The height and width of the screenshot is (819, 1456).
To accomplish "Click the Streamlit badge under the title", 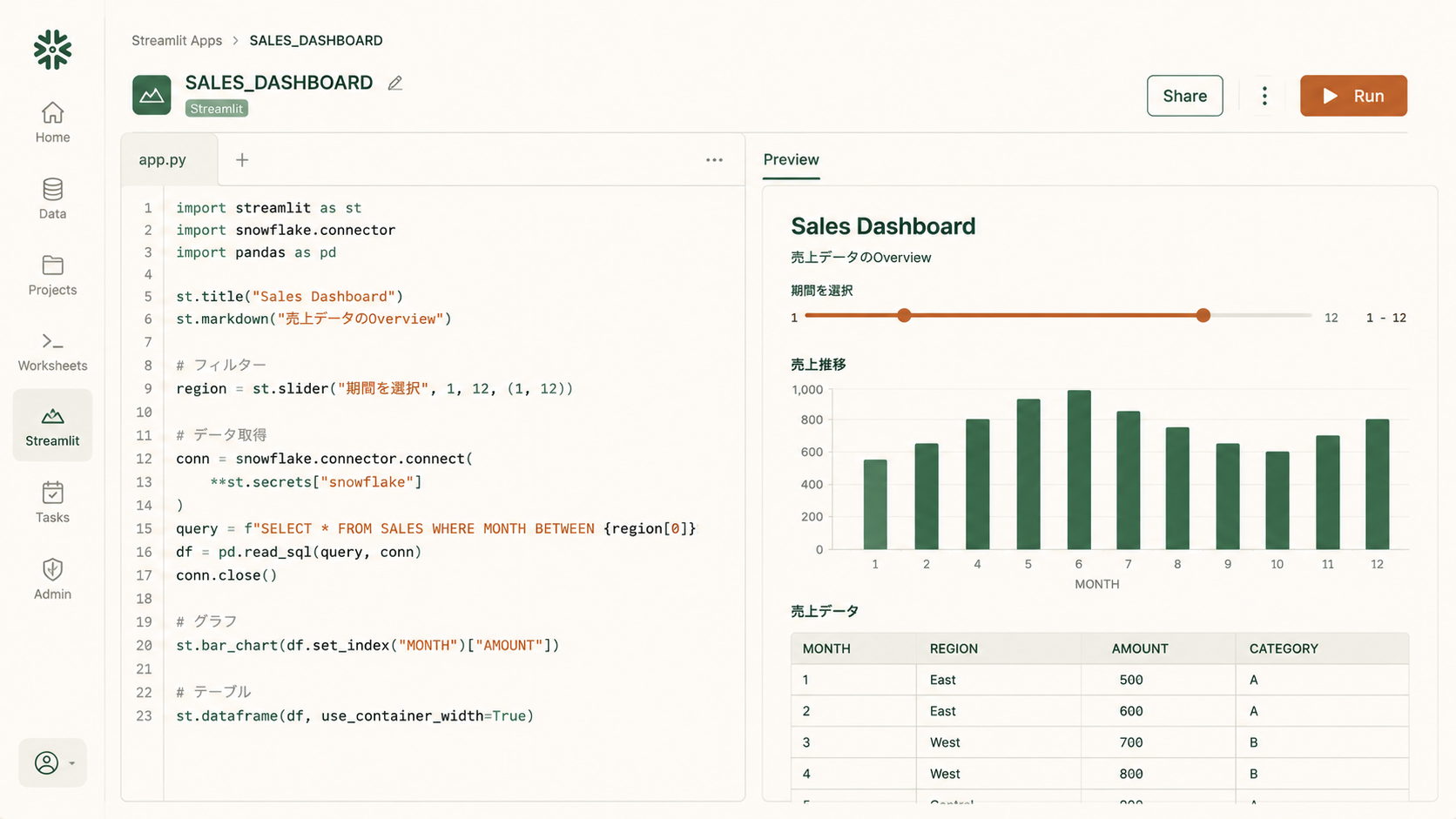I will coord(217,109).
